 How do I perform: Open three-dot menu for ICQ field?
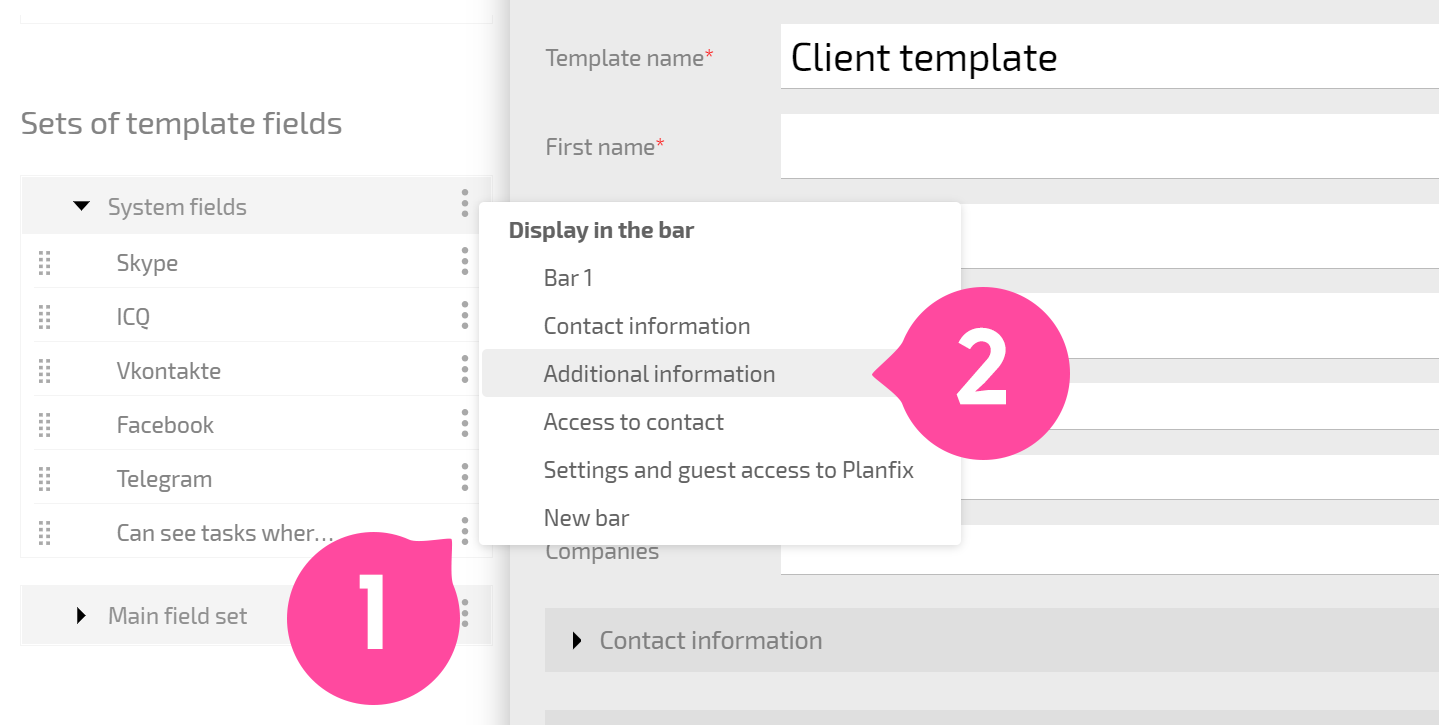[x=465, y=315]
